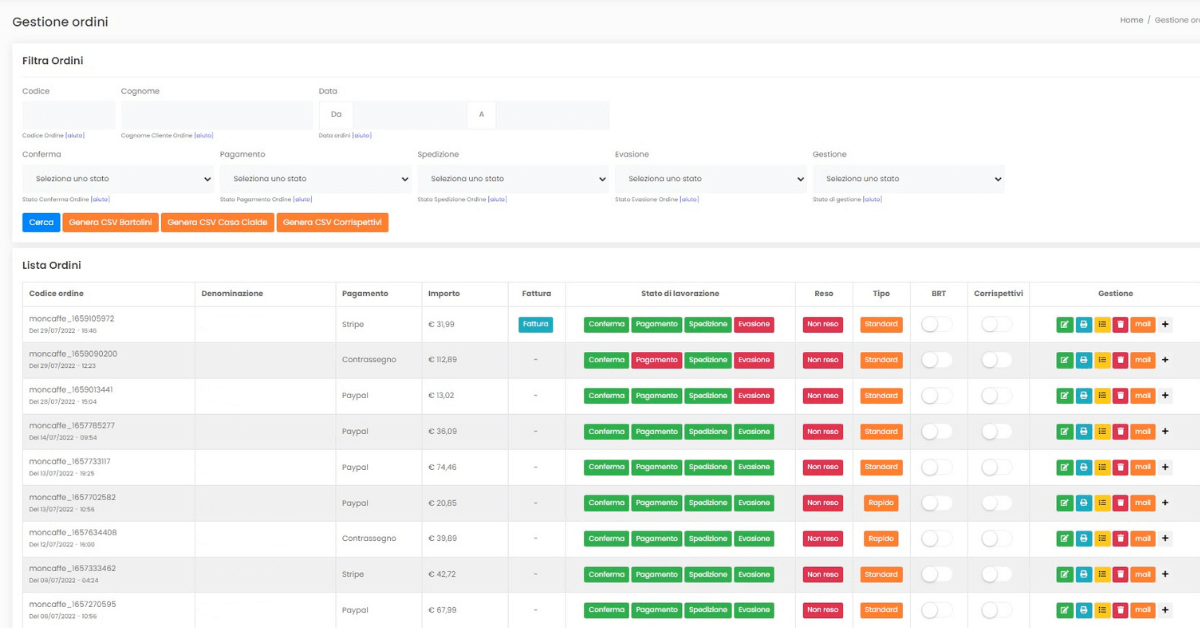Click red Pagamento status of order moncaffe_1659090200
Viewport: 1200px width, 628px height.
(x=656, y=360)
